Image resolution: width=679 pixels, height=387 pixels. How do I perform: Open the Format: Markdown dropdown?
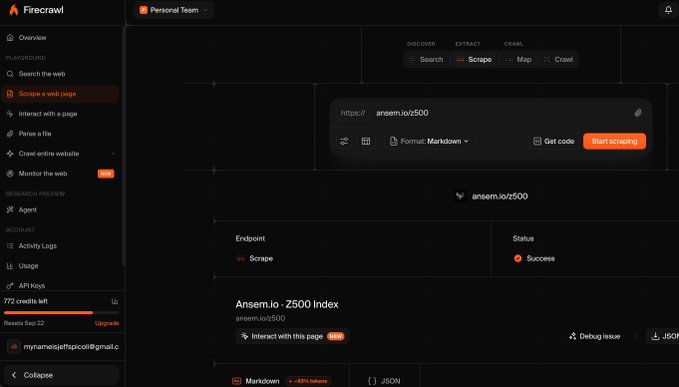click(x=430, y=142)
